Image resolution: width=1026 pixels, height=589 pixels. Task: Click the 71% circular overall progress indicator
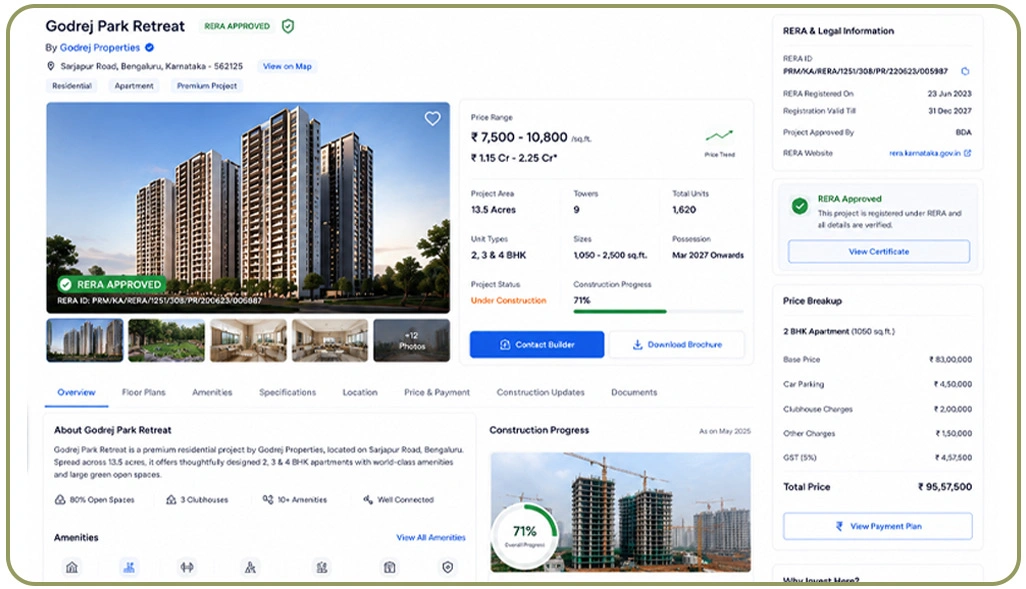[525, 535]
